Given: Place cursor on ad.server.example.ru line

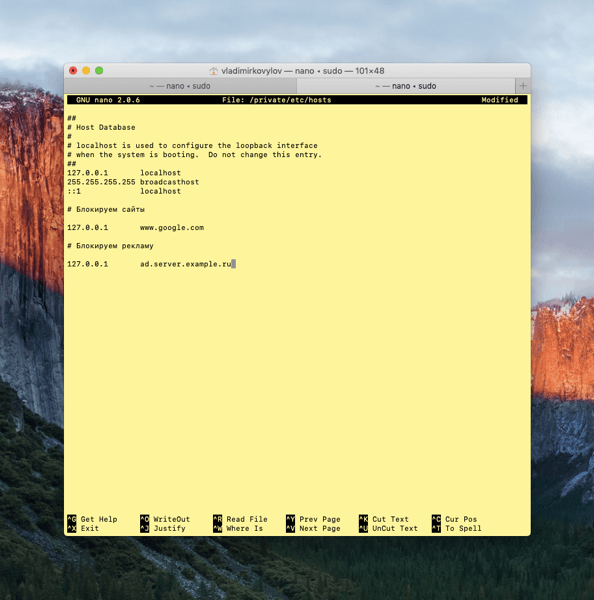Looking at the screenshot, I should (x=149, y=264).
